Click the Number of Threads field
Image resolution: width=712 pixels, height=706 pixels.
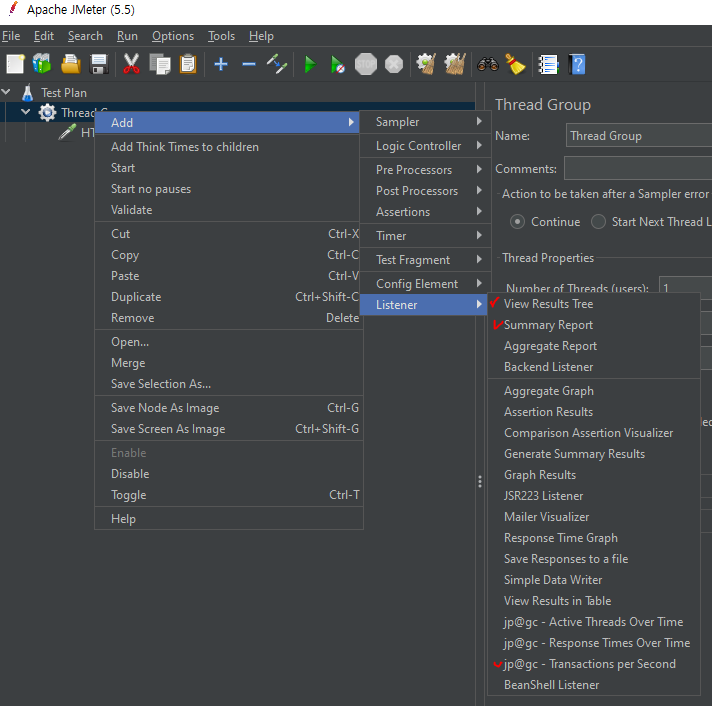point(685,286)
